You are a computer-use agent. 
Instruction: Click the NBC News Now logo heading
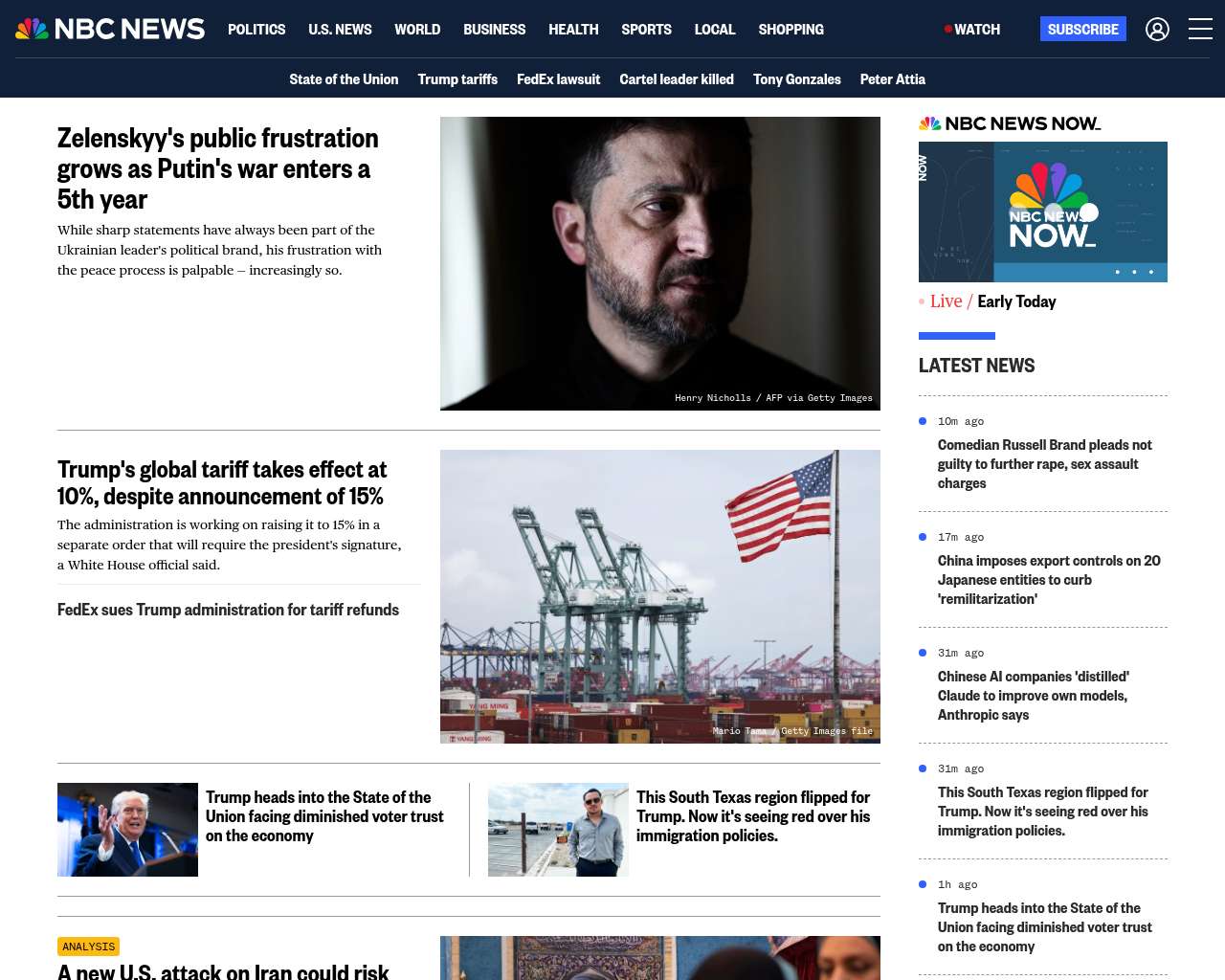[1010, 123]
